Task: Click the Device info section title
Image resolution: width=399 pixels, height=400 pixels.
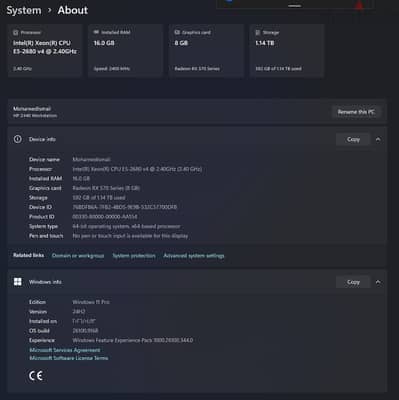Action: (42, 139)
